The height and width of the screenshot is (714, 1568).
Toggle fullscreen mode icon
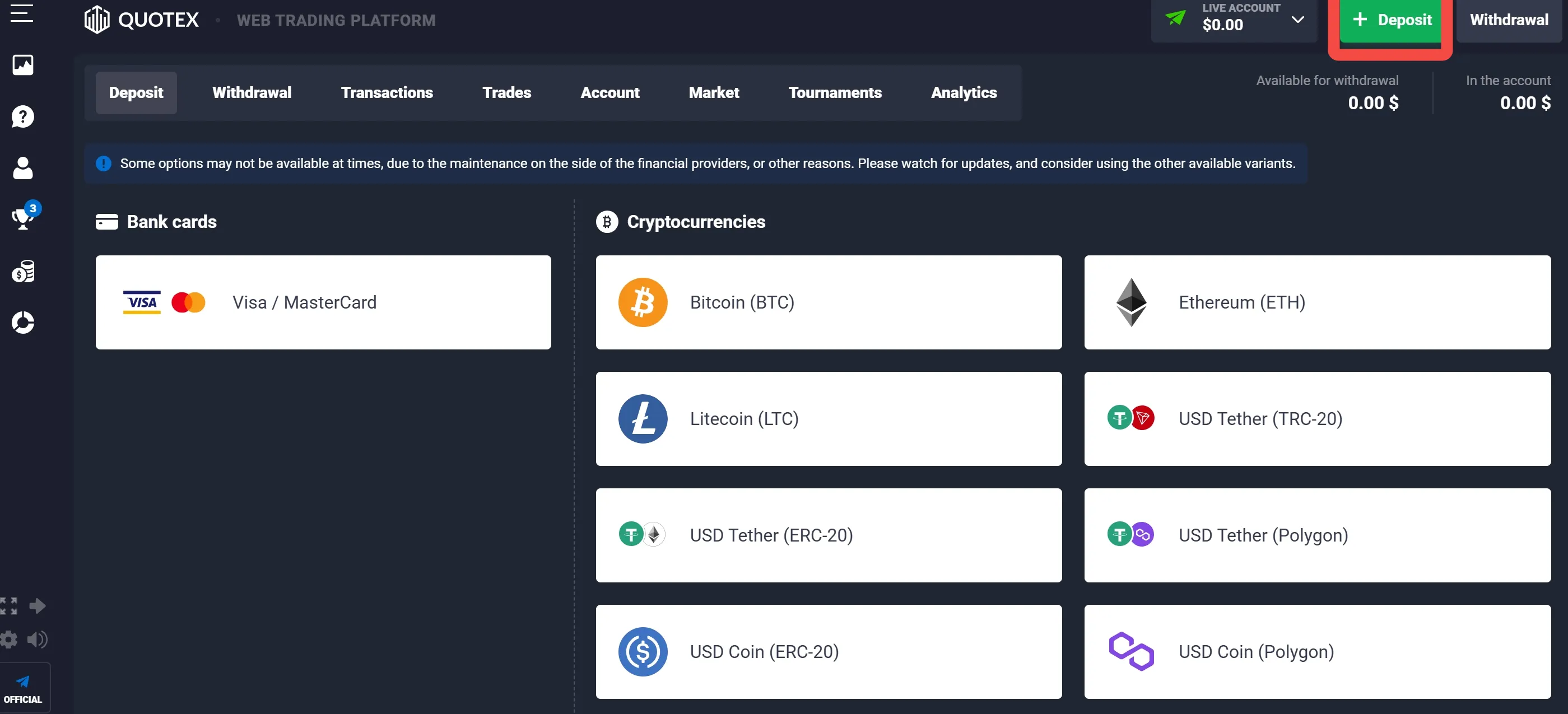pos(8,606)
